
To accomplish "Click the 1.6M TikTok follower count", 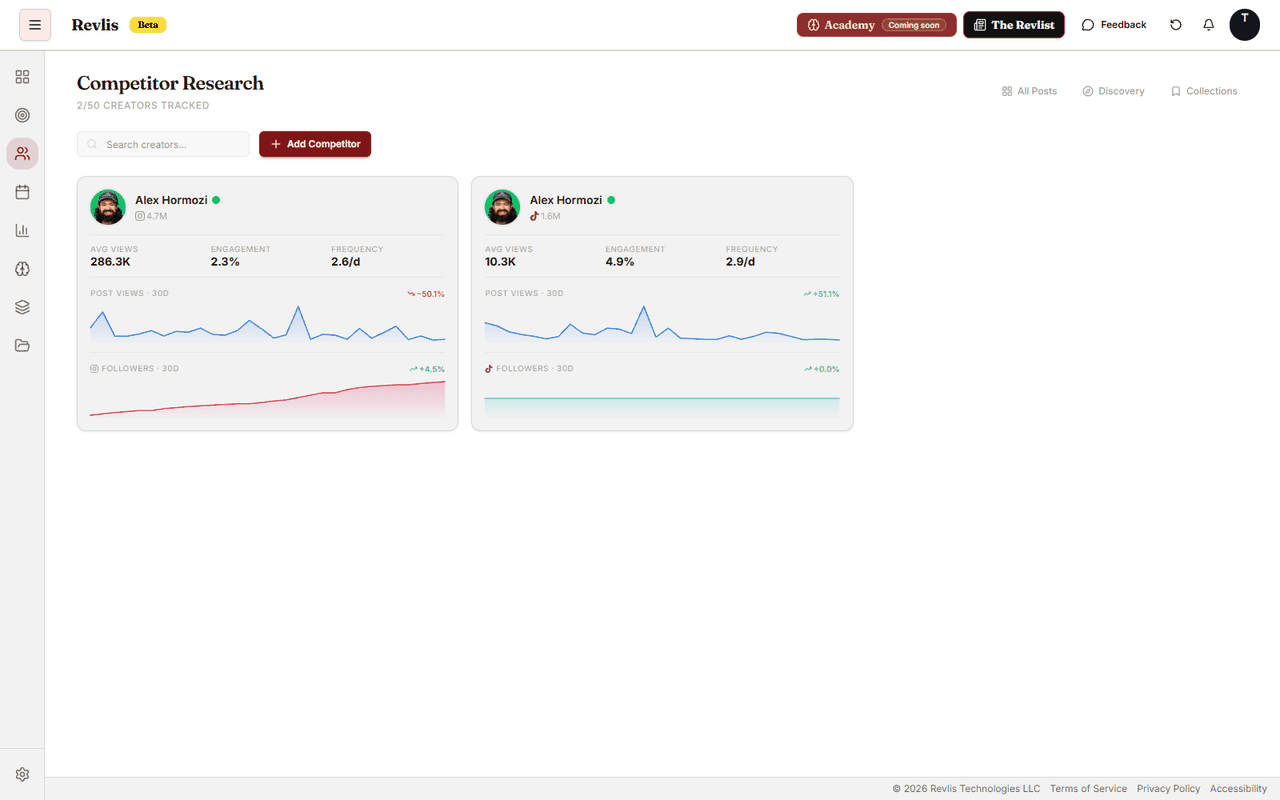I will click(x=551, y=216).
